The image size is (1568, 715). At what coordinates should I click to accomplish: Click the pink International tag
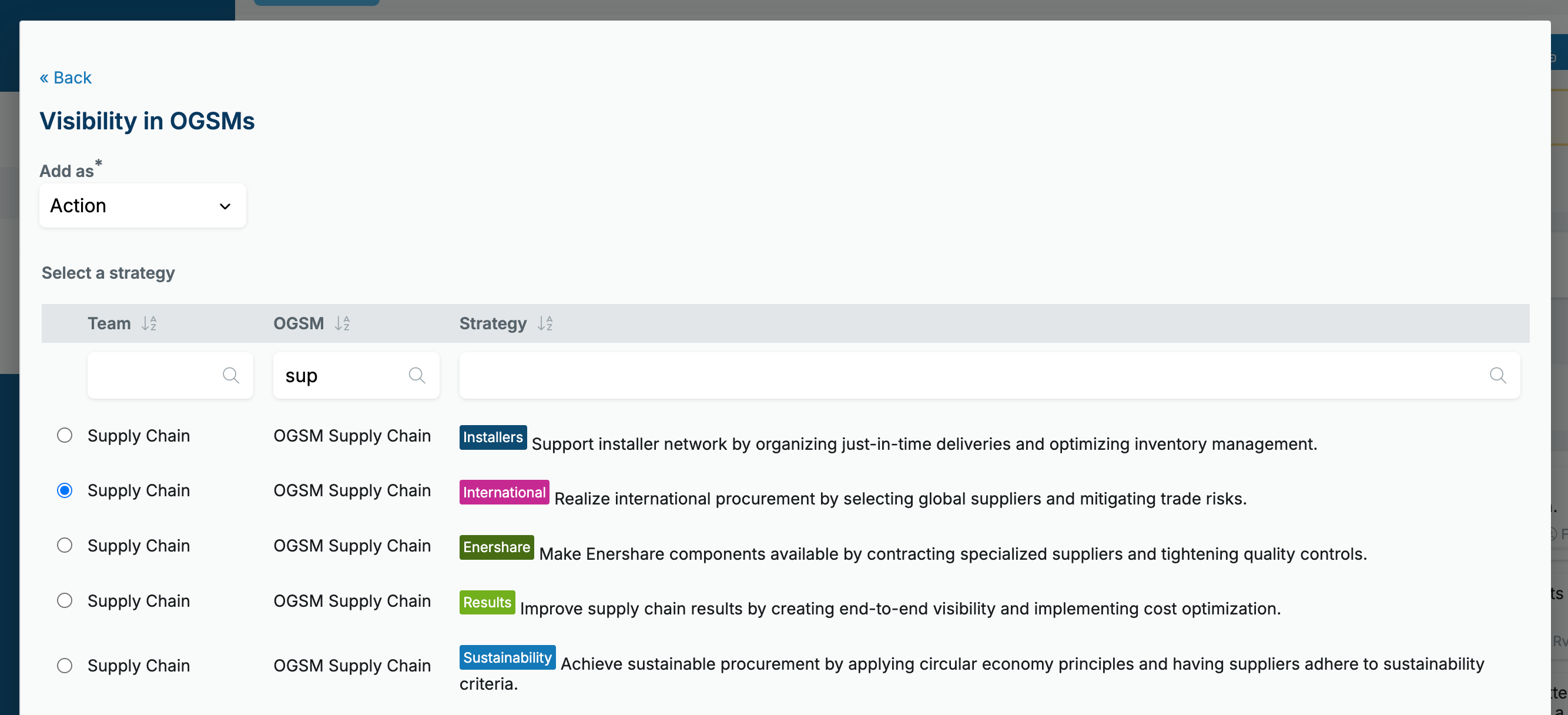coord(504,492)
